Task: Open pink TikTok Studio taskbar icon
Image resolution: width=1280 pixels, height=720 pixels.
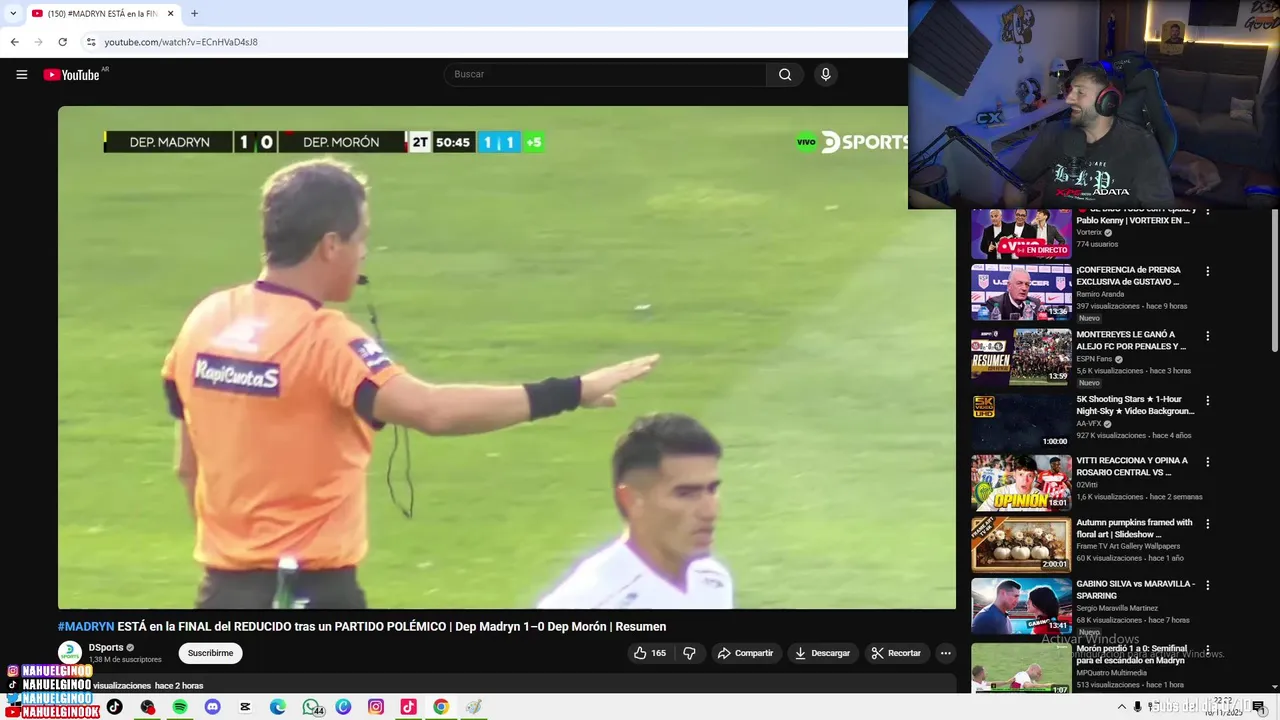Action: [408, 707]
